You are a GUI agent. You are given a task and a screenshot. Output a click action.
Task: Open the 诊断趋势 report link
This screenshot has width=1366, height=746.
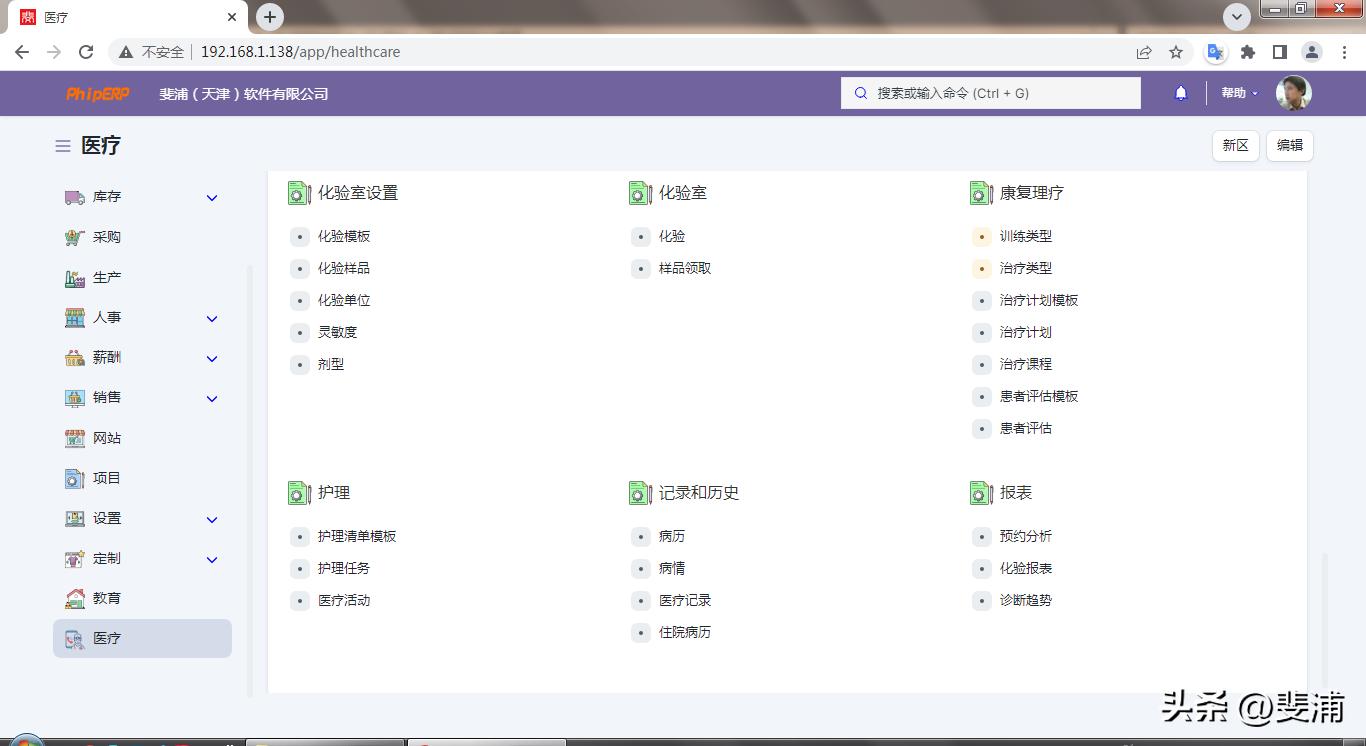coord(1025,600)
